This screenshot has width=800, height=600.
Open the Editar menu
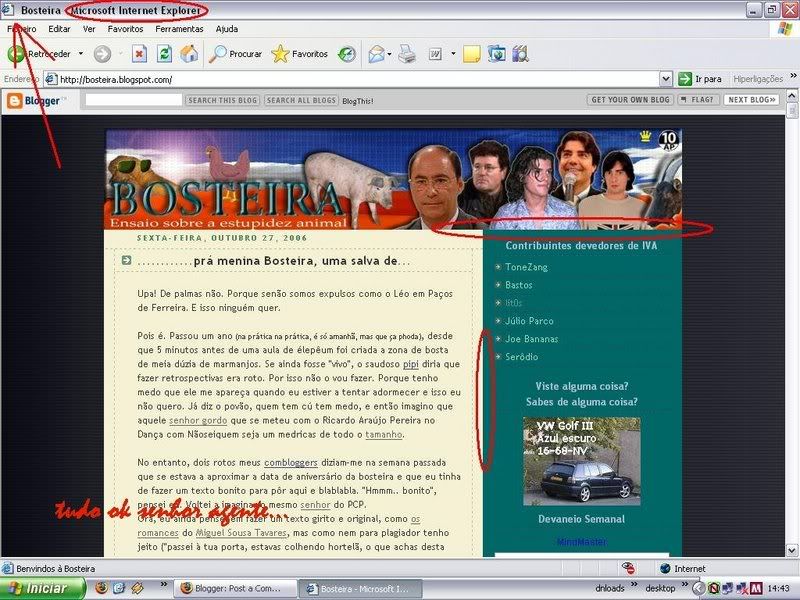pos(59,29)
